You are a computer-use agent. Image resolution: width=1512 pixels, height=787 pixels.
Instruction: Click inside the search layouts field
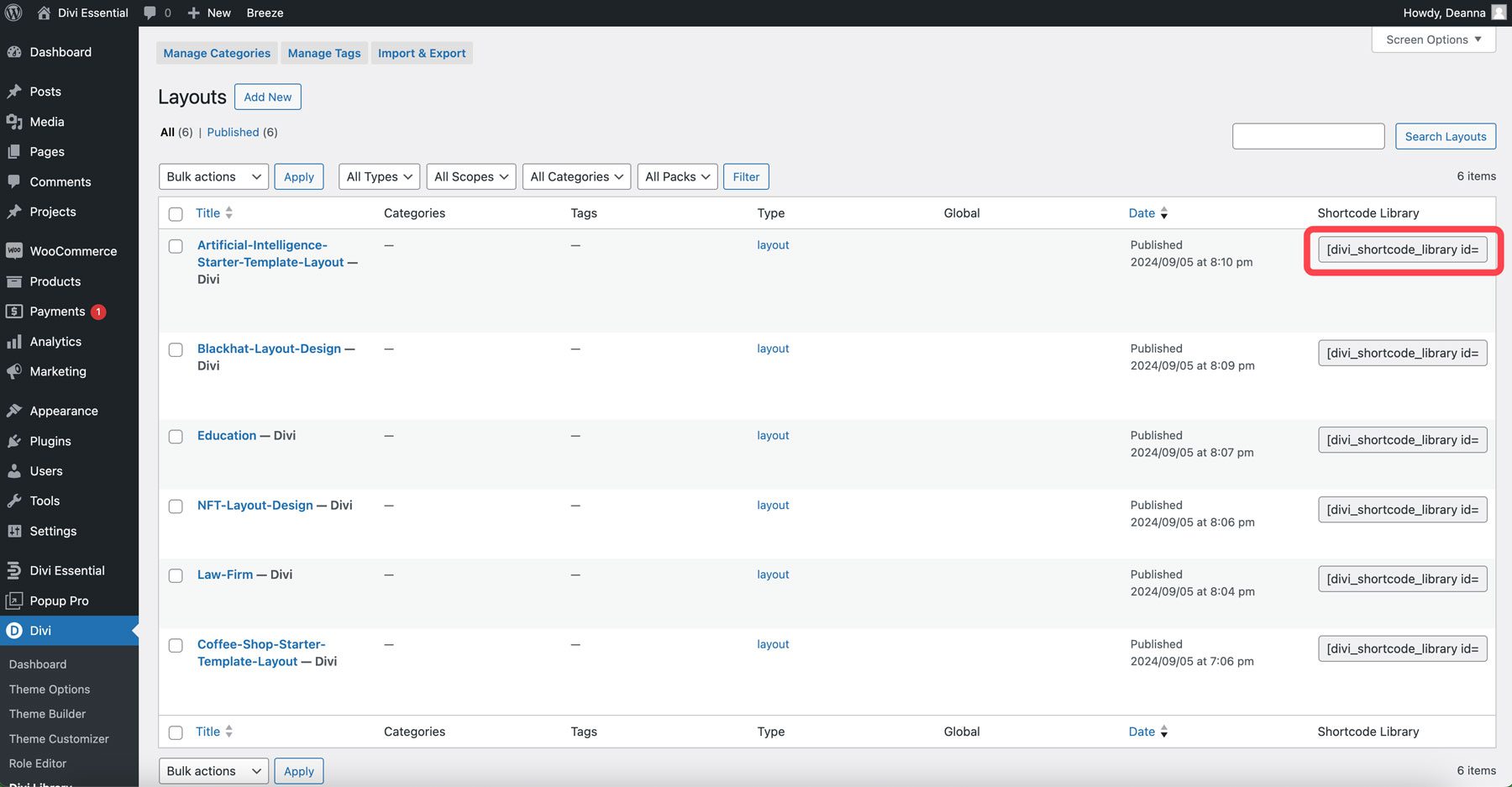1308,135
